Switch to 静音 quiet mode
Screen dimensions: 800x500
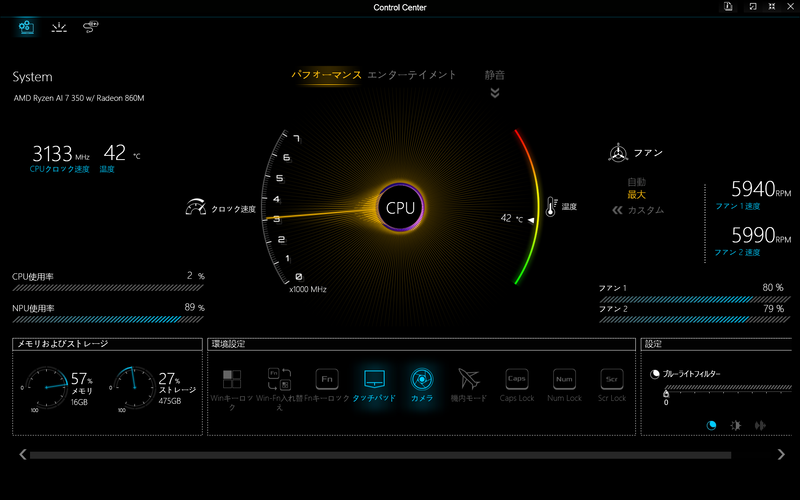(494, 75)
